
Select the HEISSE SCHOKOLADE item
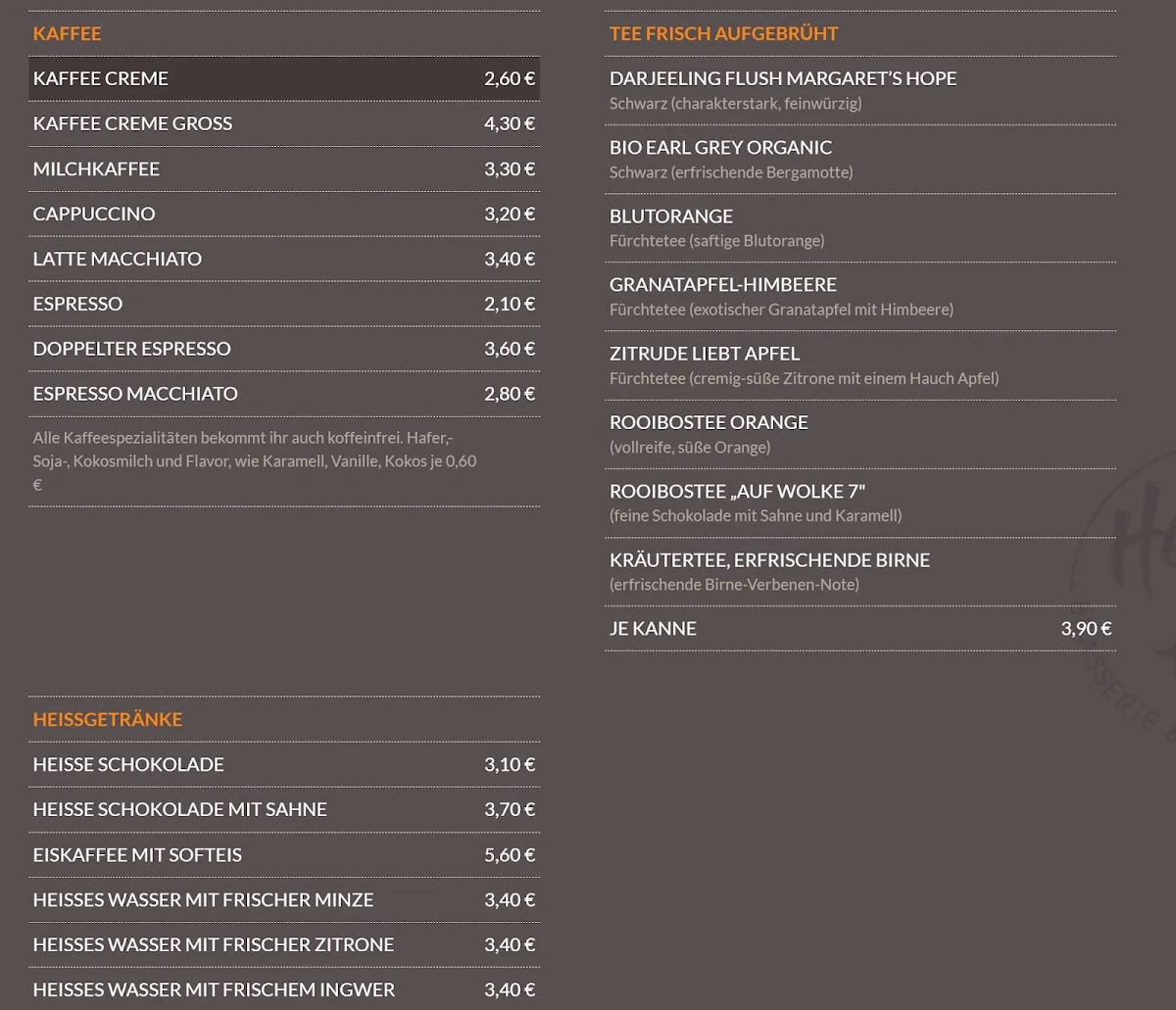284,764
